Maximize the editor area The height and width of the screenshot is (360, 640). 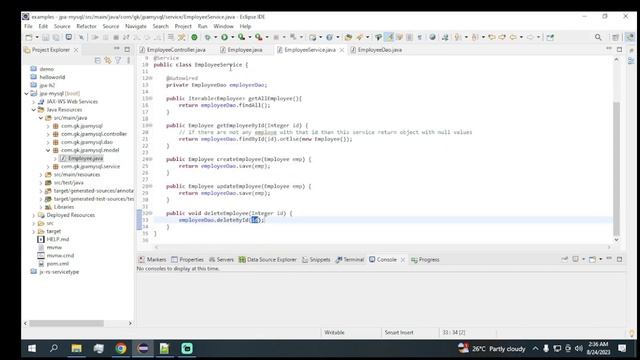[619, 49]
